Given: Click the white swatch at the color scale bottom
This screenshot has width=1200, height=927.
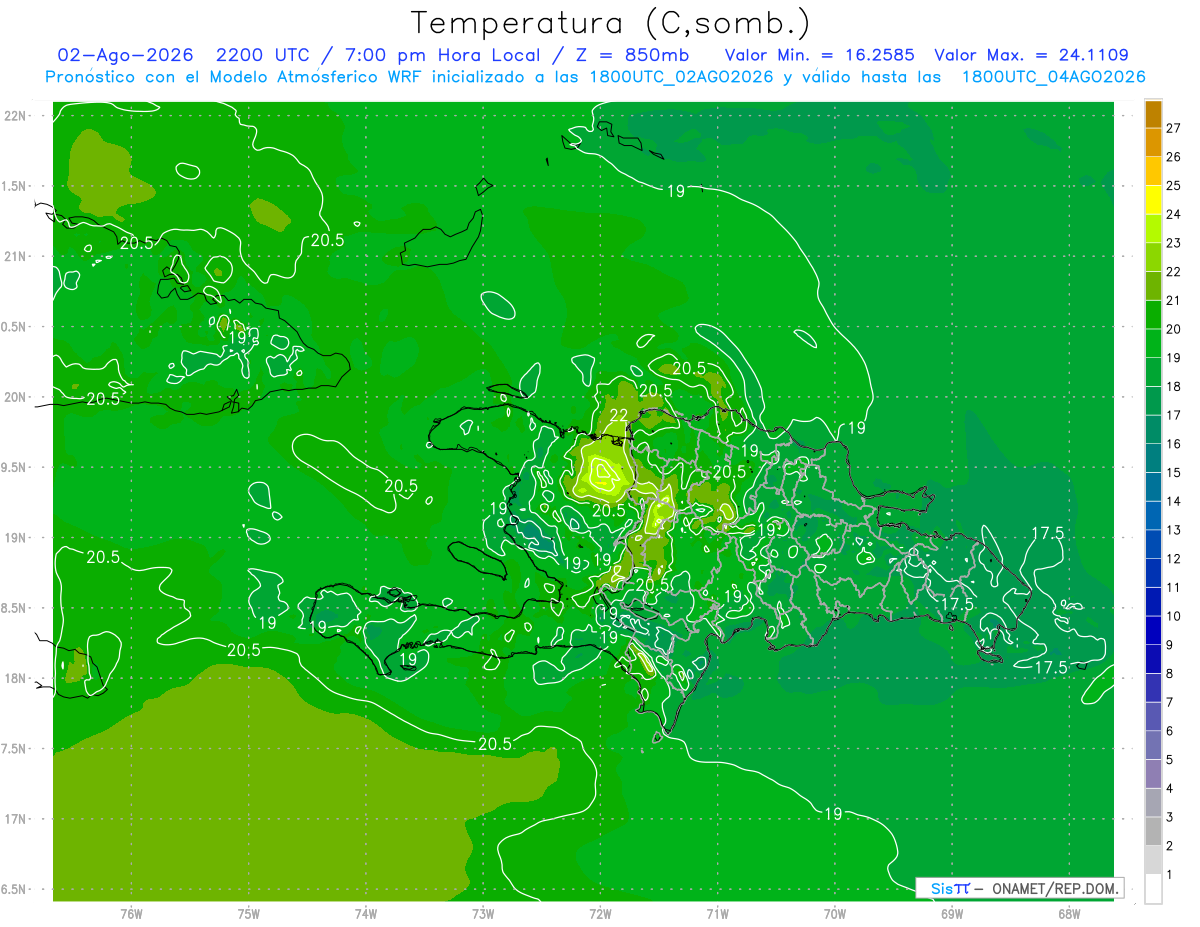Looking at the screenshot, I should coord(1153,890).
